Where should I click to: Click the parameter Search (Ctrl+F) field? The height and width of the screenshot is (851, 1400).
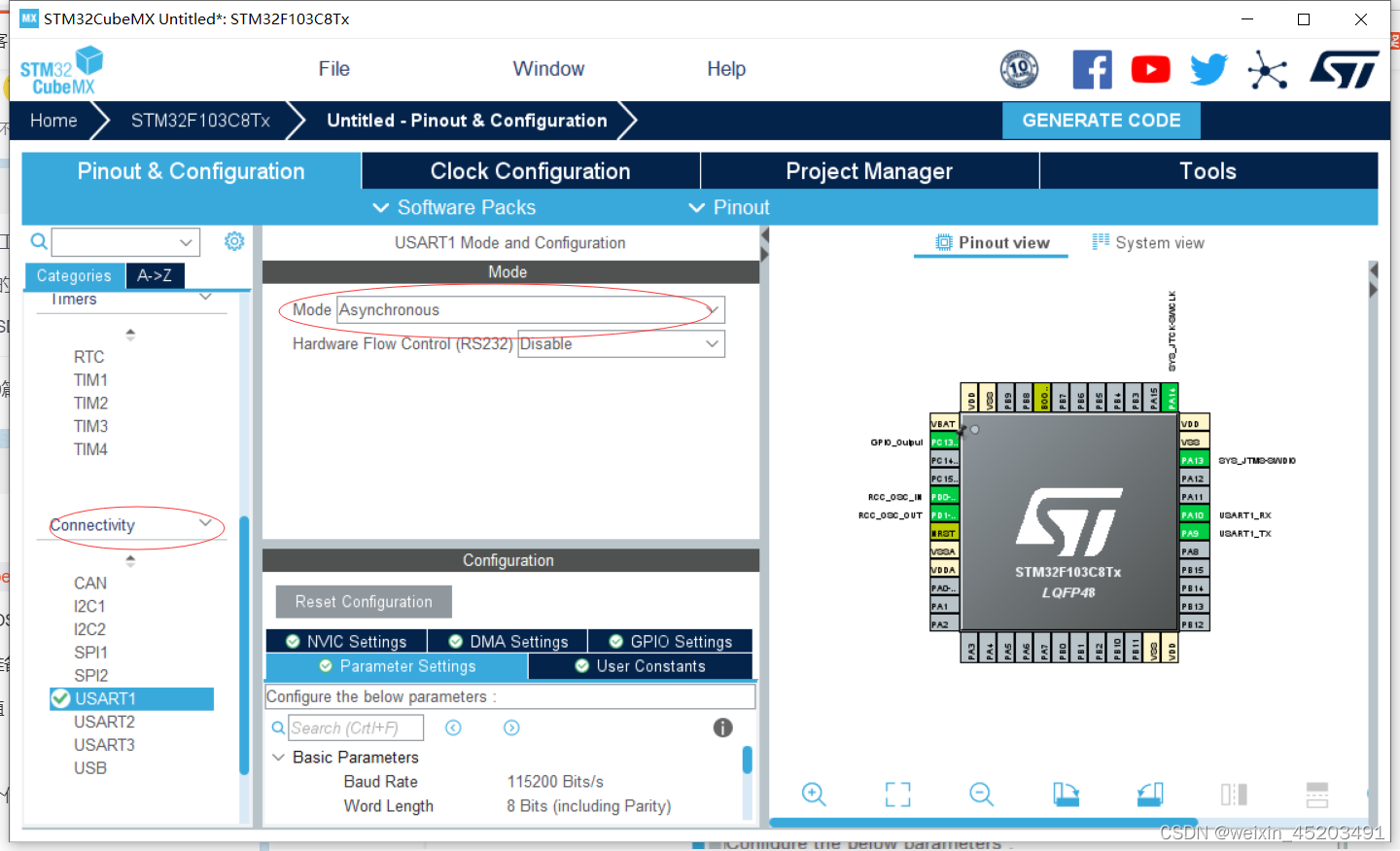point(356,727)
